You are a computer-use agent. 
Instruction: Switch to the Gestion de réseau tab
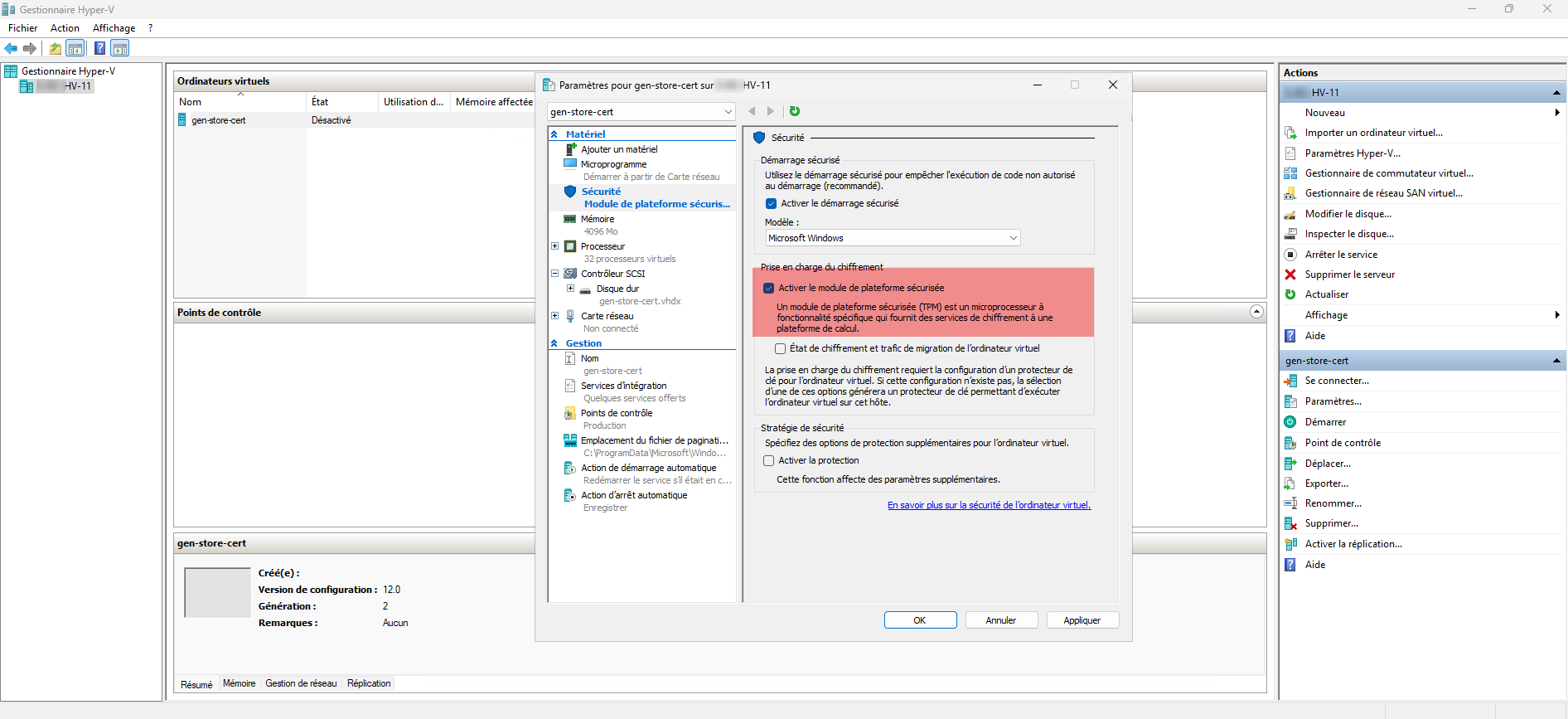tap(301, 683)
